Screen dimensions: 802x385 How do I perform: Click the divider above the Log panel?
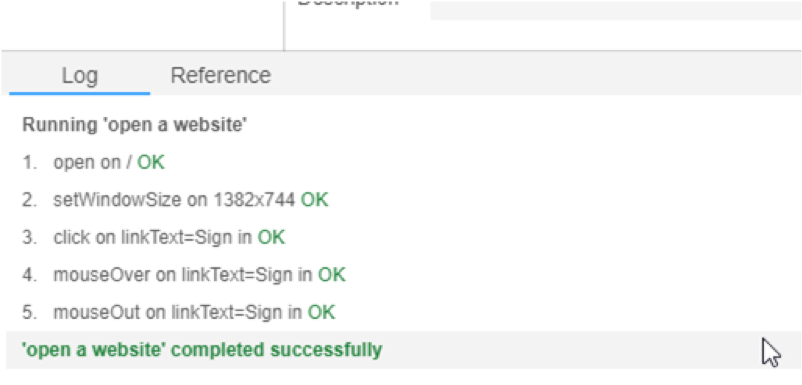401,51
